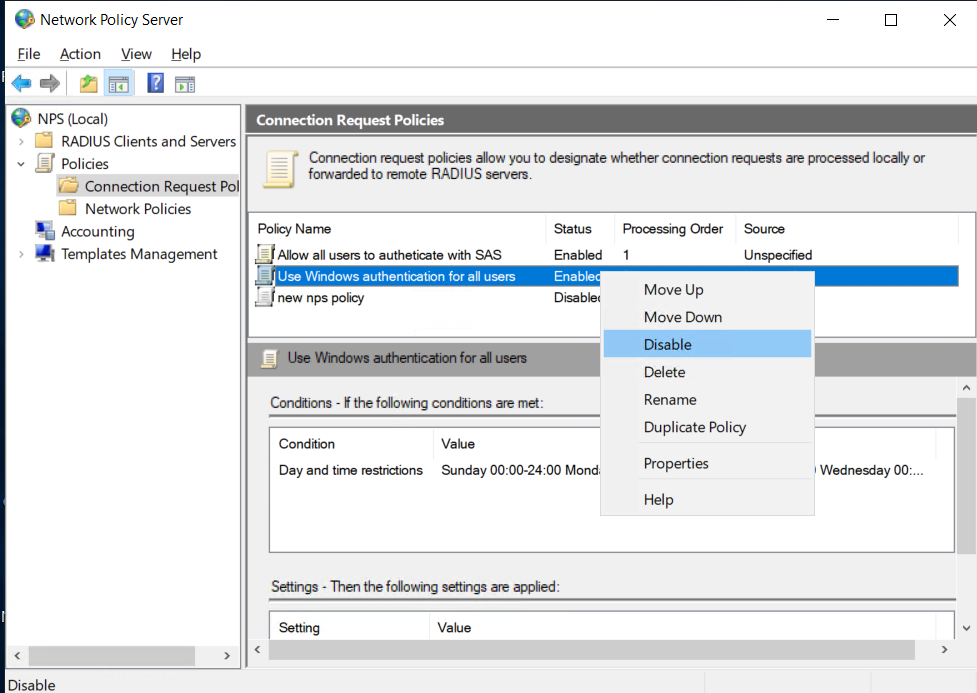Toggle Show/Hide Action Pane toolbar icon
The height and width of the screenshot is (693, 977).
[x=185, y=84]
